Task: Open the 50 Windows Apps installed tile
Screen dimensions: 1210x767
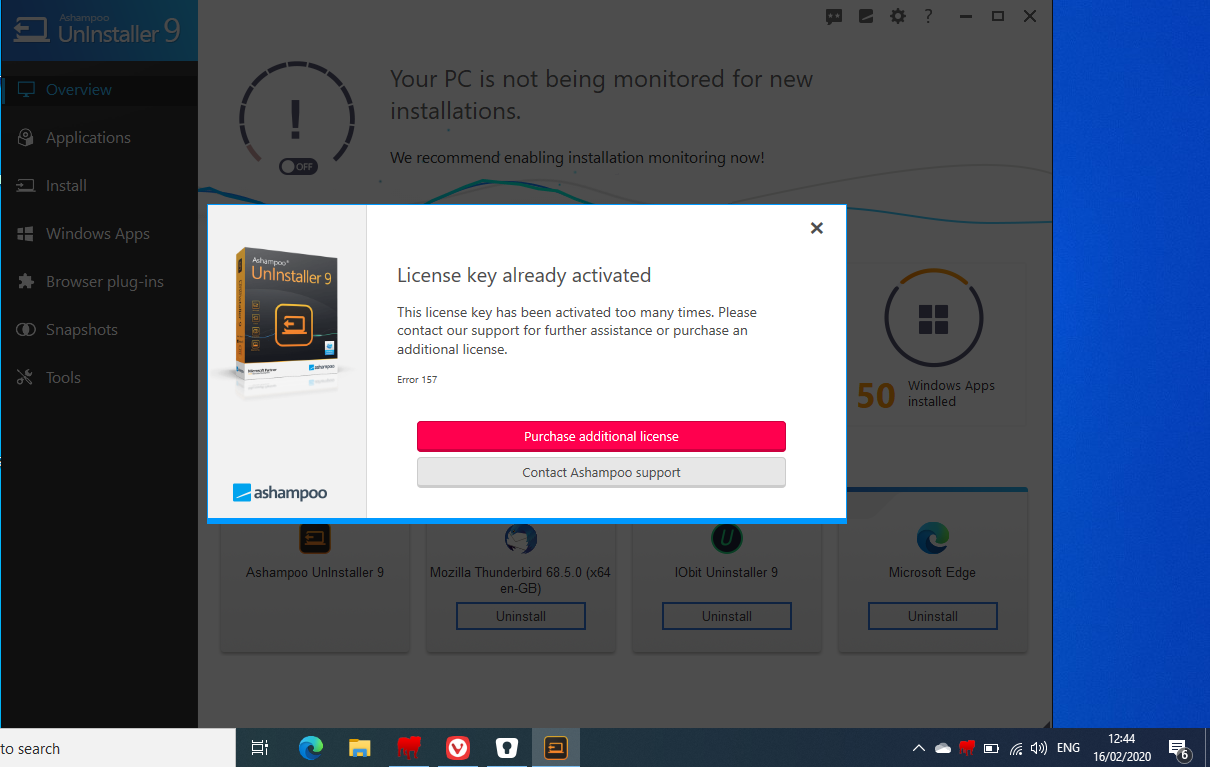Action: [x=932, y=342]
